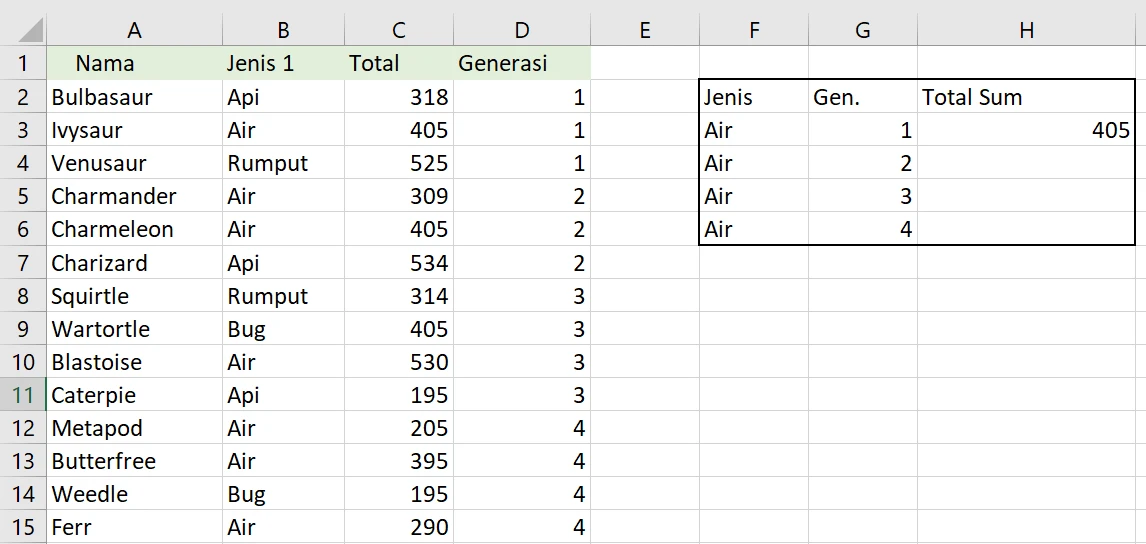
Task: Select the Jenis label in column F
Action: click(754, 97)
